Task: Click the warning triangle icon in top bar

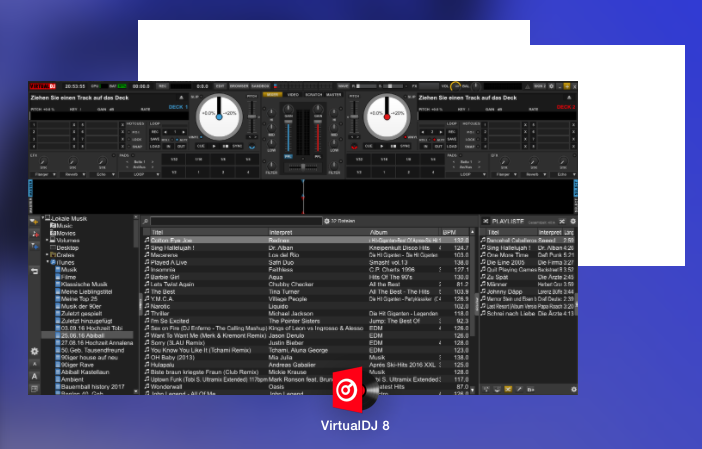Action: click(527, 86)
